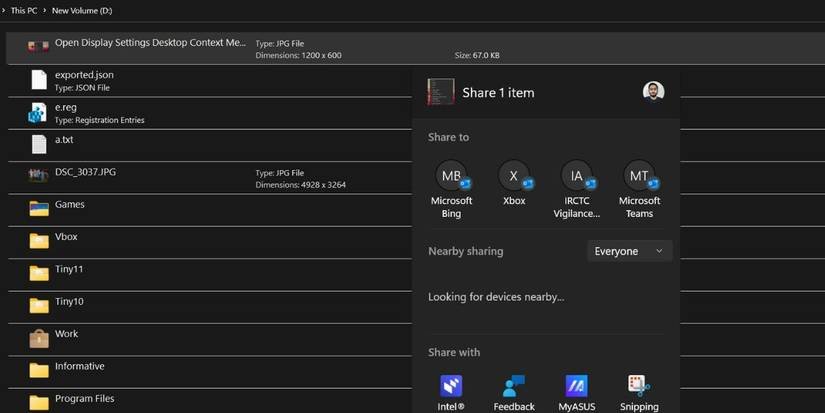Click This PC in breadcrumb
The height and width of the screenshot is (413, 825).
25,10
